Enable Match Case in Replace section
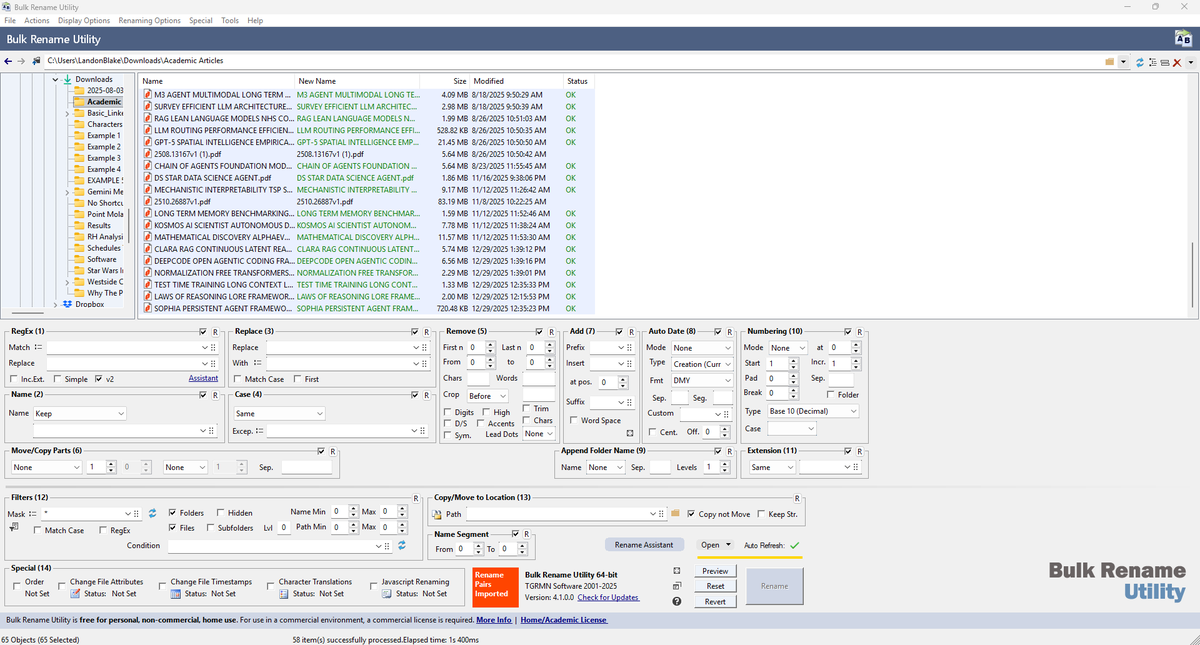 [x=237, y=379]
